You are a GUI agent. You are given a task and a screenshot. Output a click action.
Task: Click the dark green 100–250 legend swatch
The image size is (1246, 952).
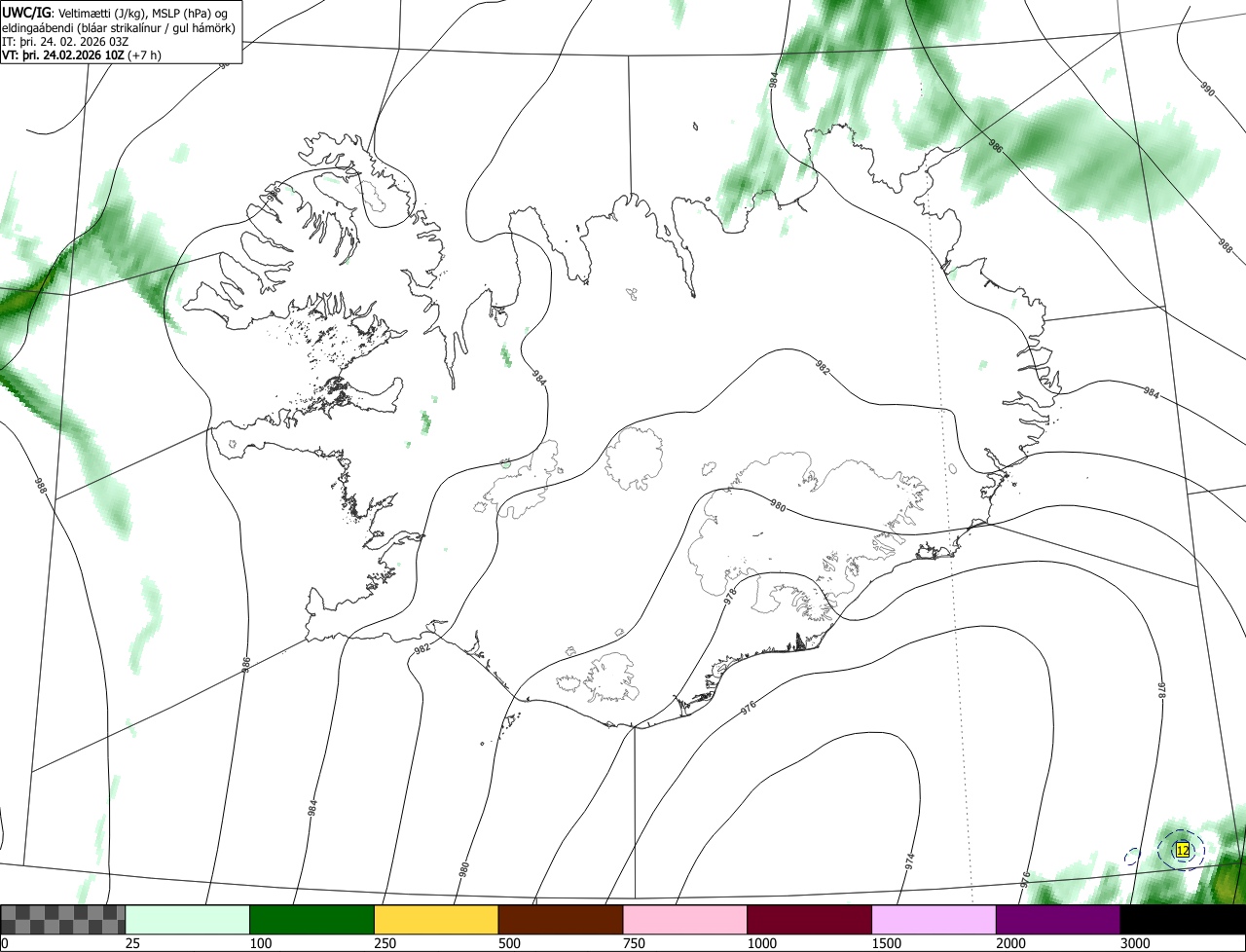[312, 920]
